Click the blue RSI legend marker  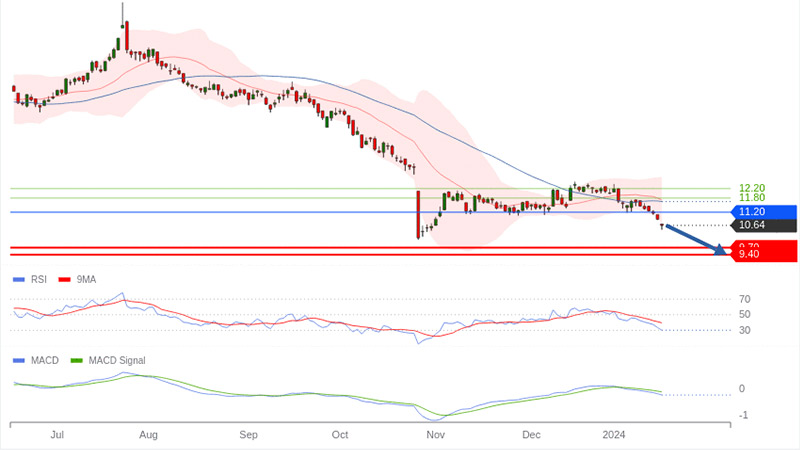coord(17,280)
